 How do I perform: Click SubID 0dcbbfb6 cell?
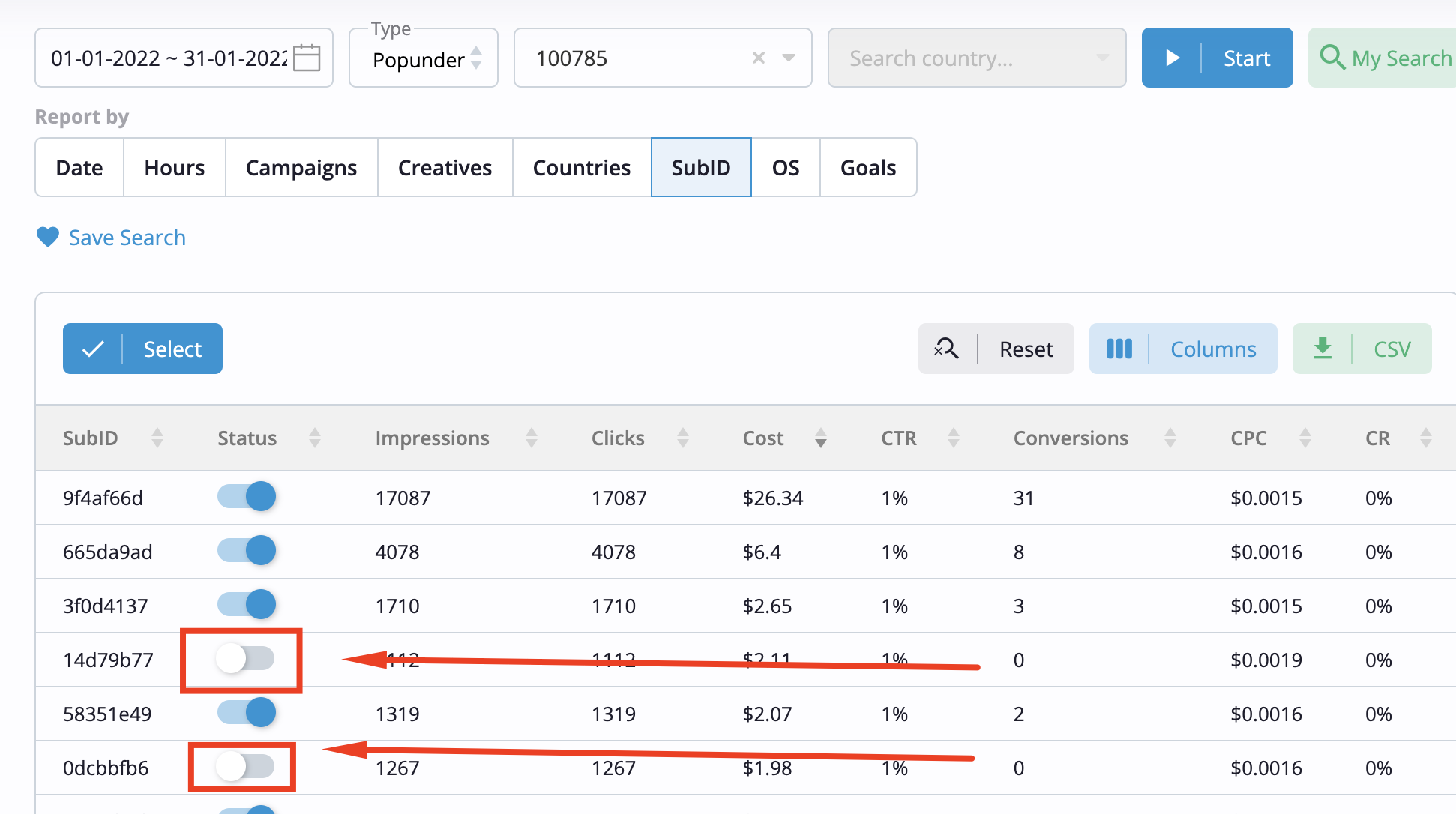(x=106, y=768)
